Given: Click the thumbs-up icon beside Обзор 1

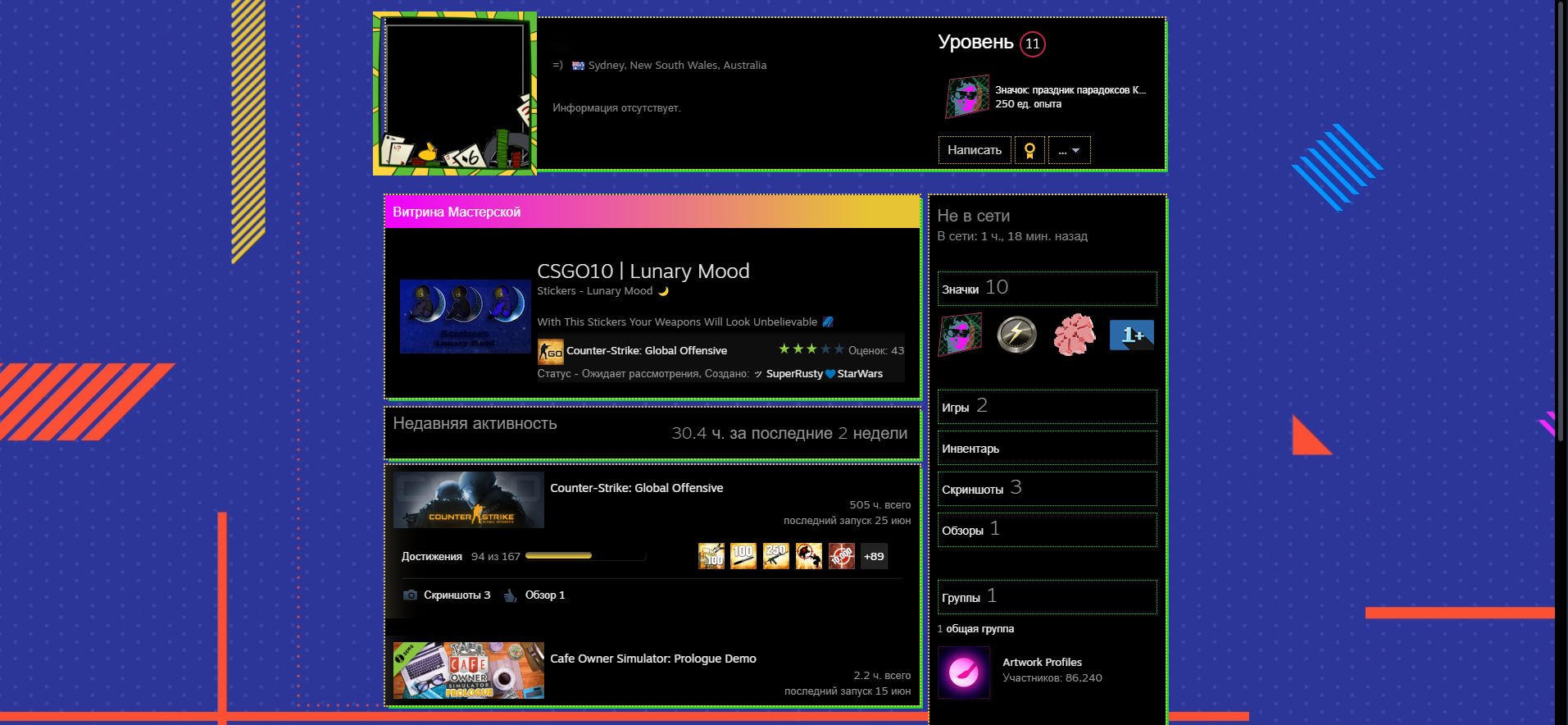Looking at the screenshot, I should (x=510, y=595).
